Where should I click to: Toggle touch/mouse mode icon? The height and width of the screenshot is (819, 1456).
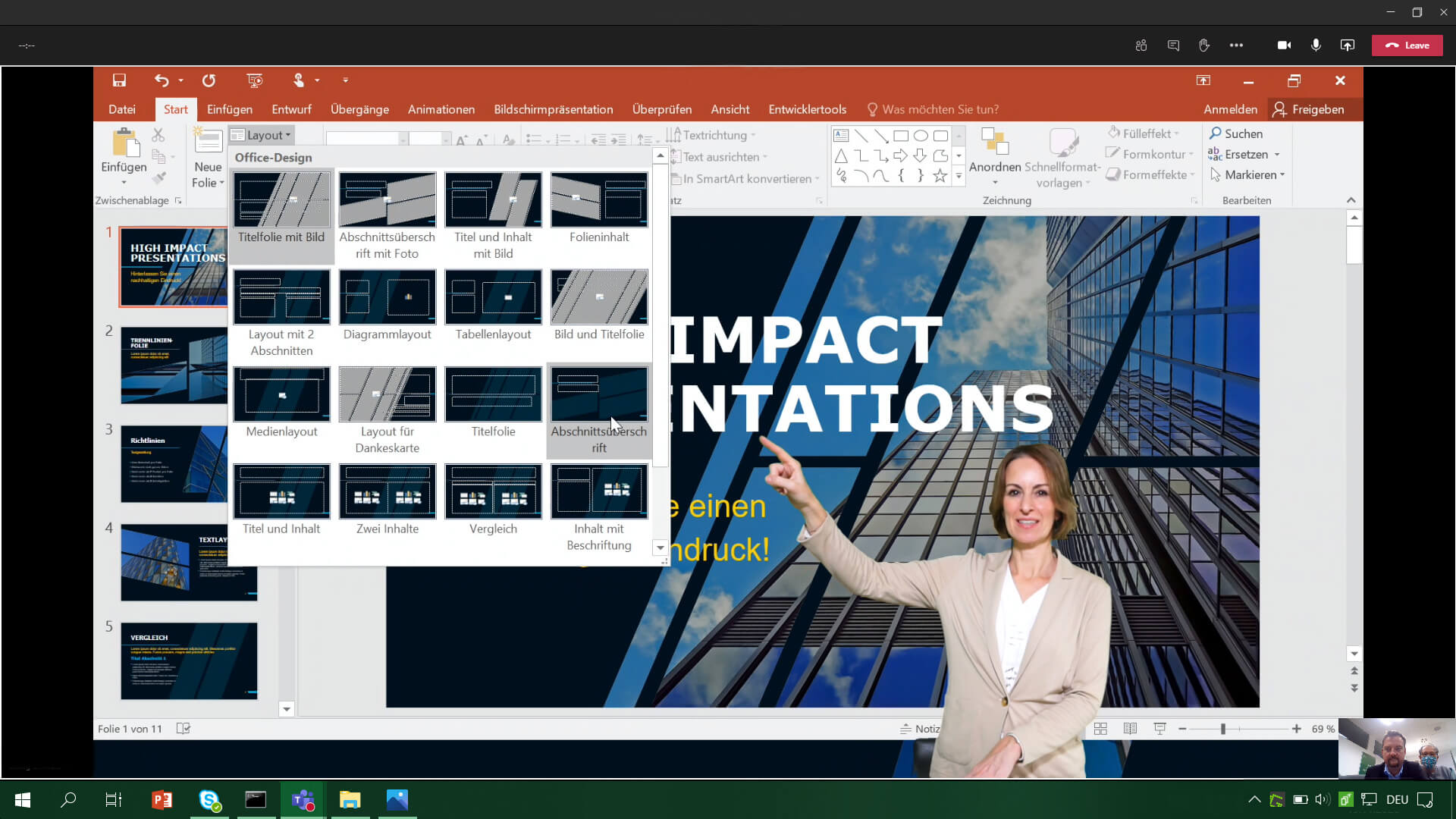point(299,80)
